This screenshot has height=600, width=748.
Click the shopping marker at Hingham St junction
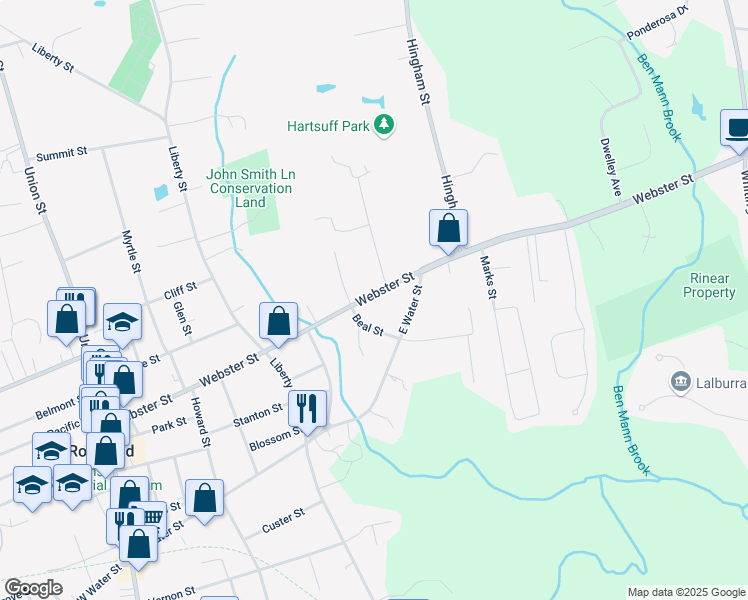click(448, 230)
